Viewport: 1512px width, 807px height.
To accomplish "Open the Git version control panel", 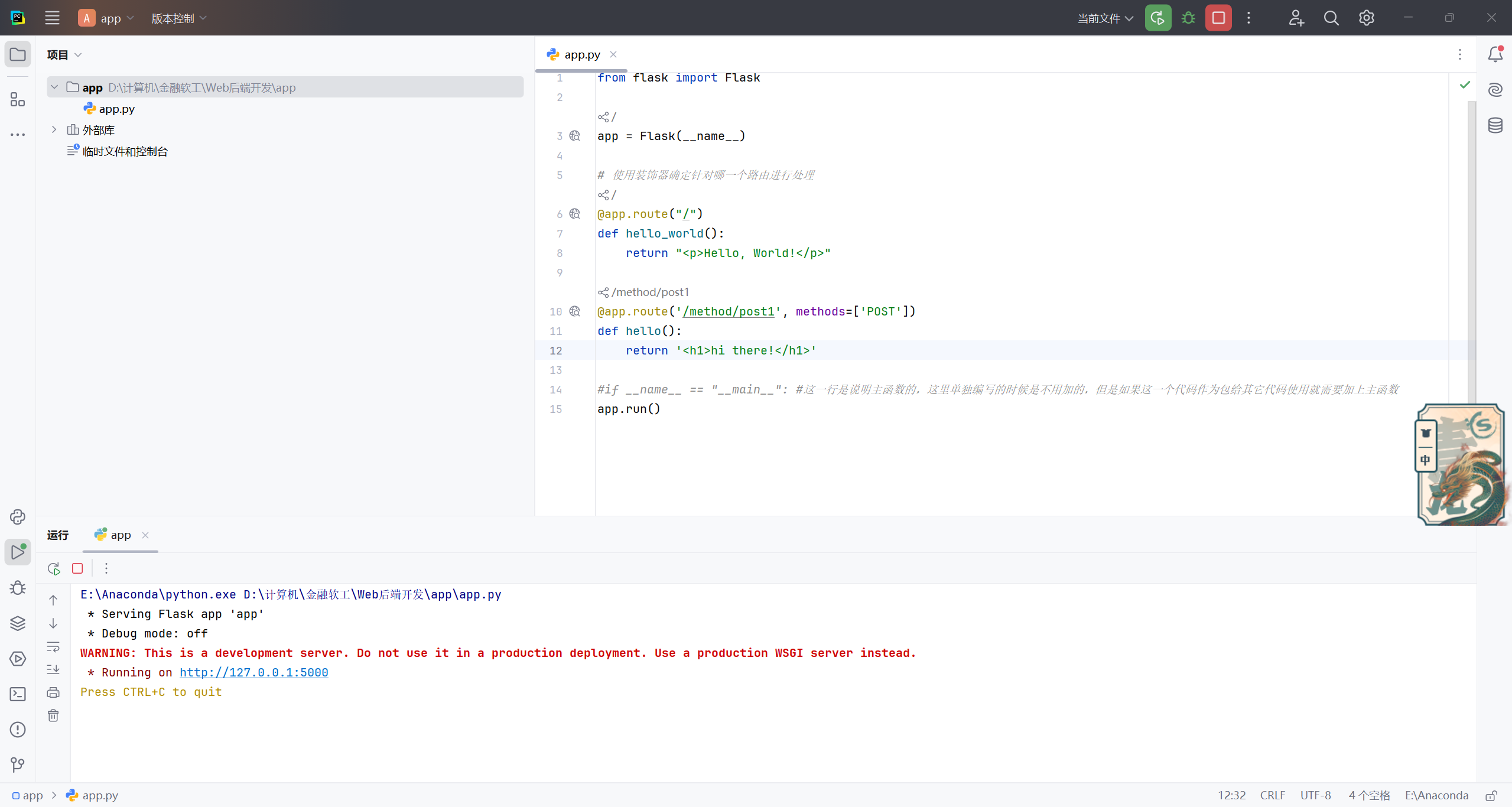I will click(x=18, y=765).
